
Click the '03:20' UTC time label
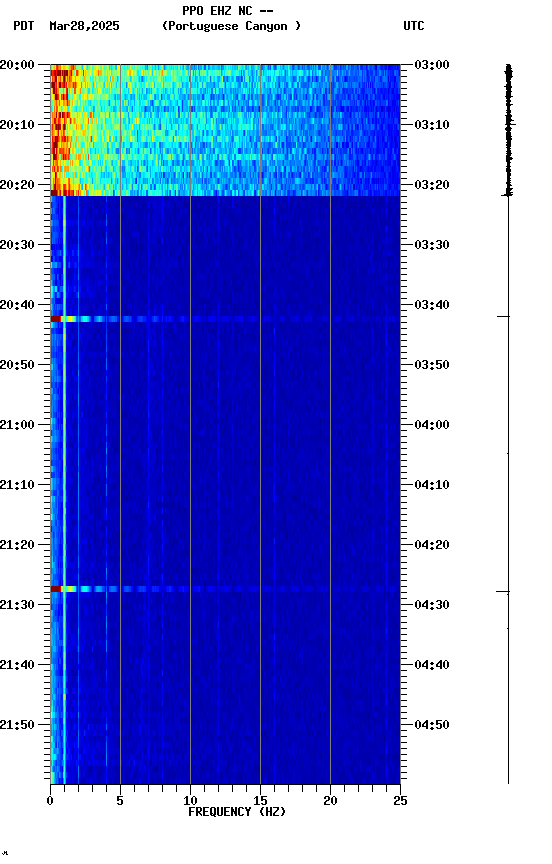point(432,185)
